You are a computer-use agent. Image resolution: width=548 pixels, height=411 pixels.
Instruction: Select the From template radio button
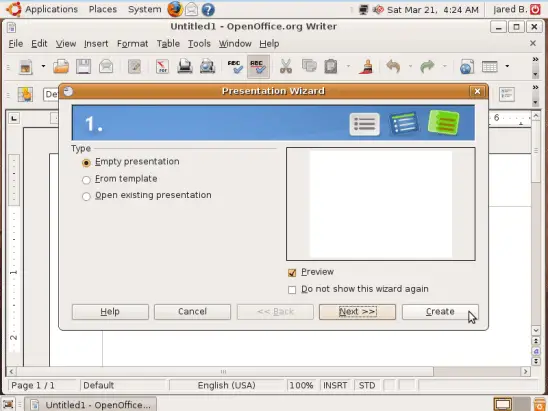click(86, 180)
